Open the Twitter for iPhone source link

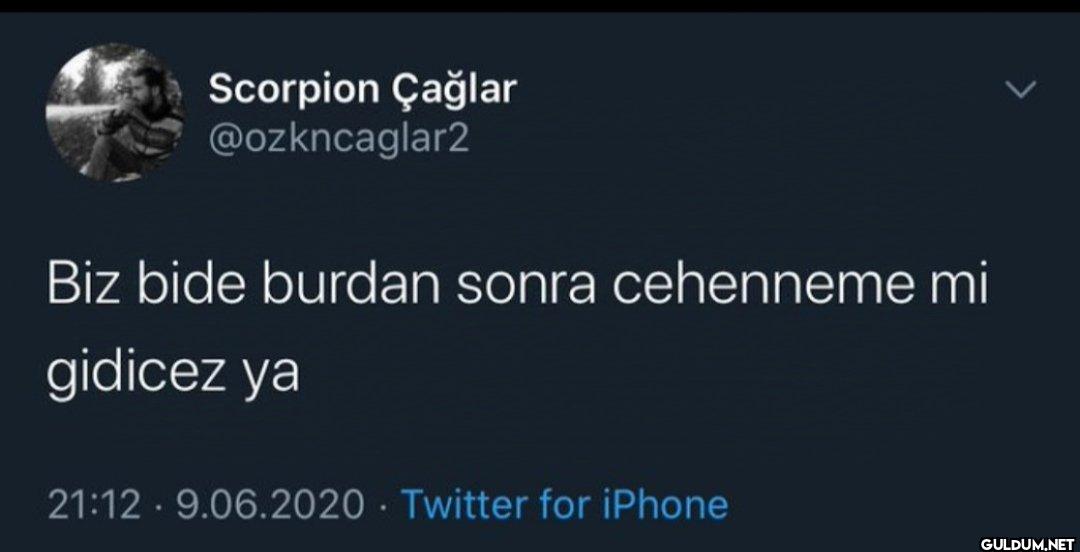(564, 504)
